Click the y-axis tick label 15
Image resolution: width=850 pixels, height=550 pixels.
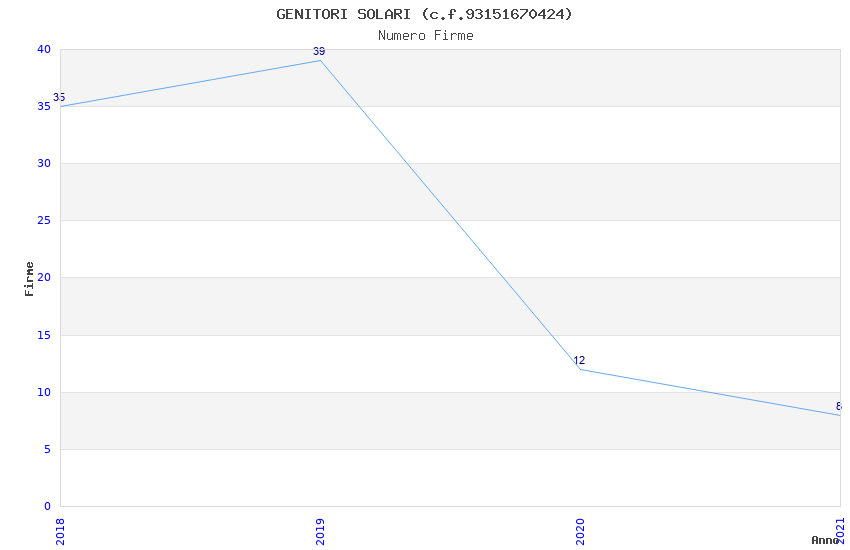pos(43,335)
